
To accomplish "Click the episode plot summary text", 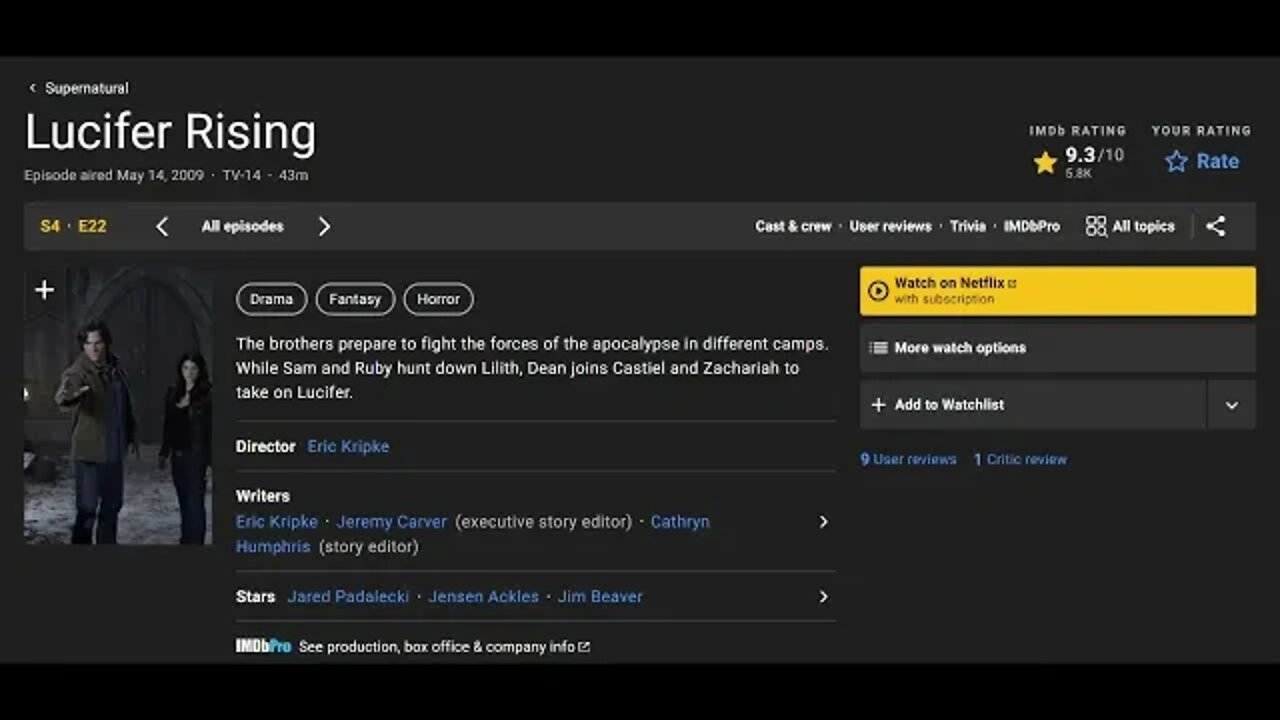I will pyautogui.click(x=532, y=368).
